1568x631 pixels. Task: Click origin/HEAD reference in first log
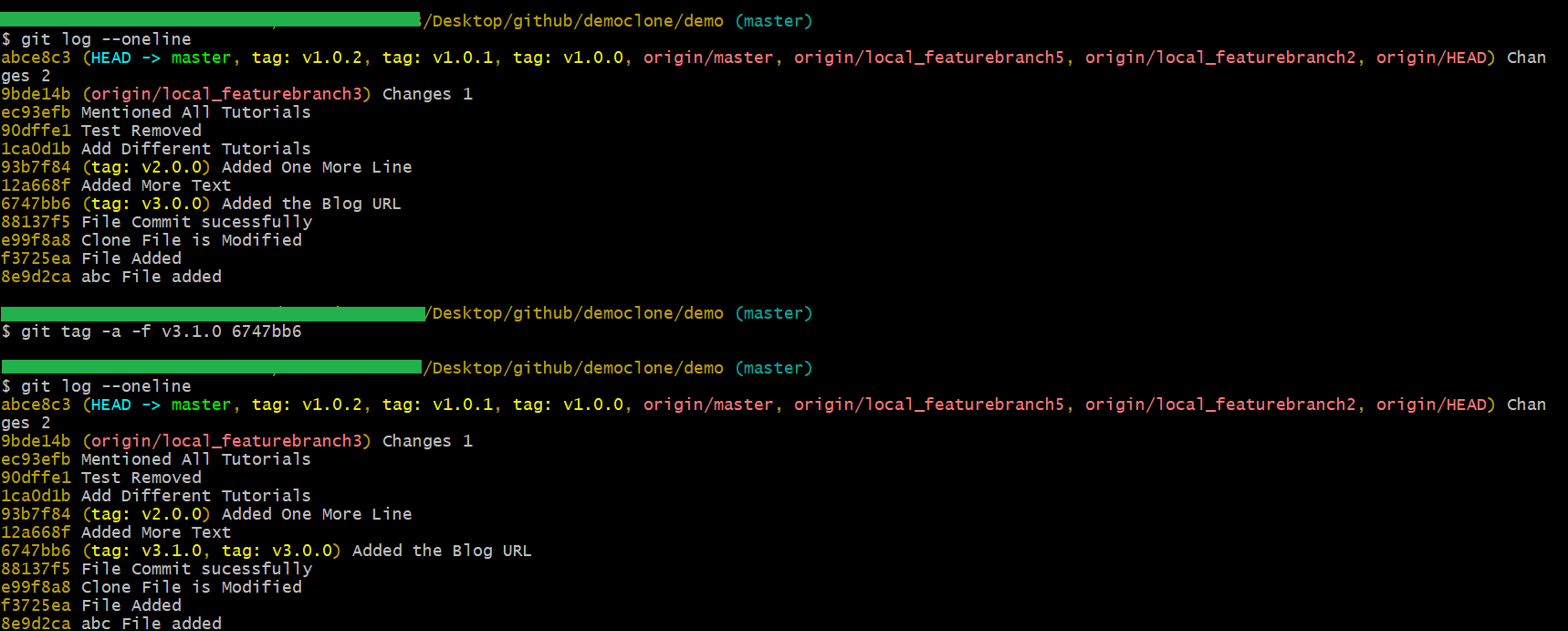(1432, 58)
